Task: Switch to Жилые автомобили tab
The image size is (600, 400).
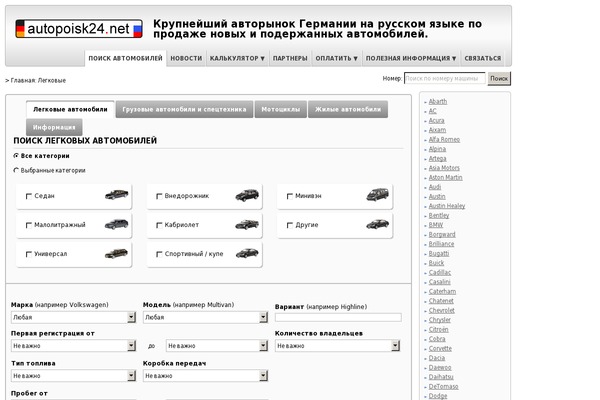Action: [x=348, y=109]
